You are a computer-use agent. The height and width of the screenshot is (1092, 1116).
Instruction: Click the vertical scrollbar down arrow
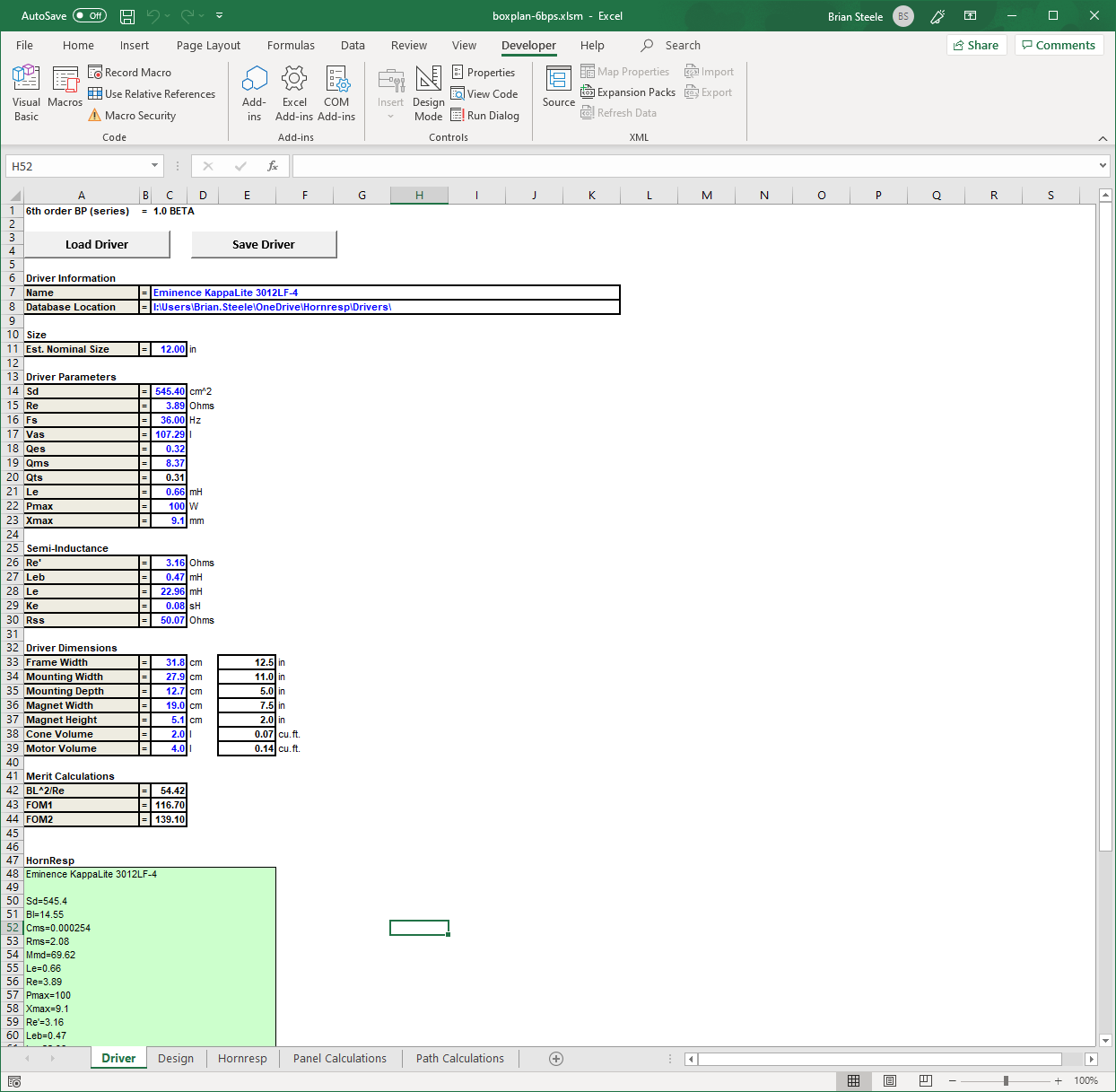[x=1105, y=1041]
